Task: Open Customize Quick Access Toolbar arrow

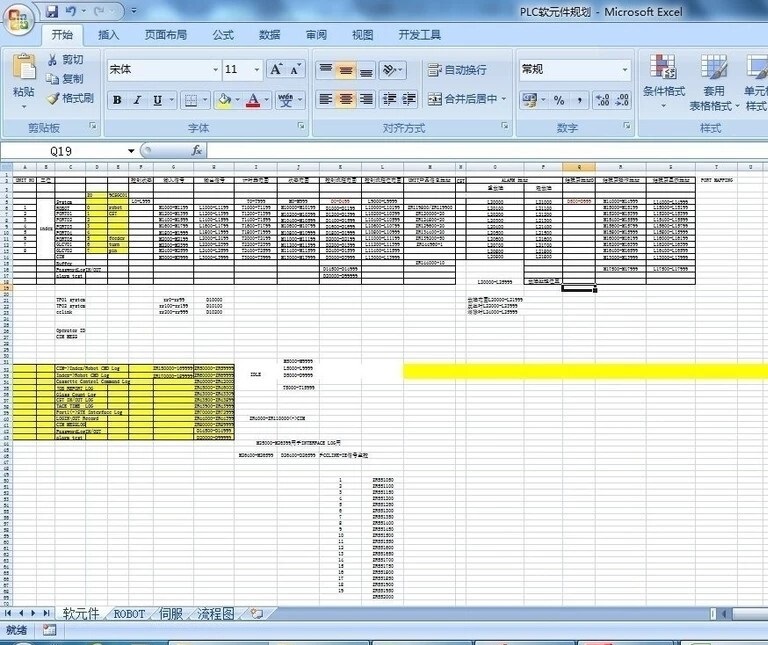Action: pyautogui.click(x=134, y=11)
